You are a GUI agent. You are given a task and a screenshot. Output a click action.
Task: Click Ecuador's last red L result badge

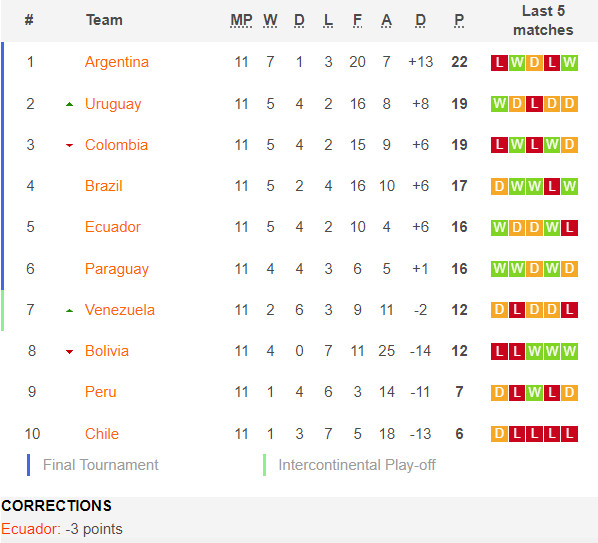click(x=569, y=228)
